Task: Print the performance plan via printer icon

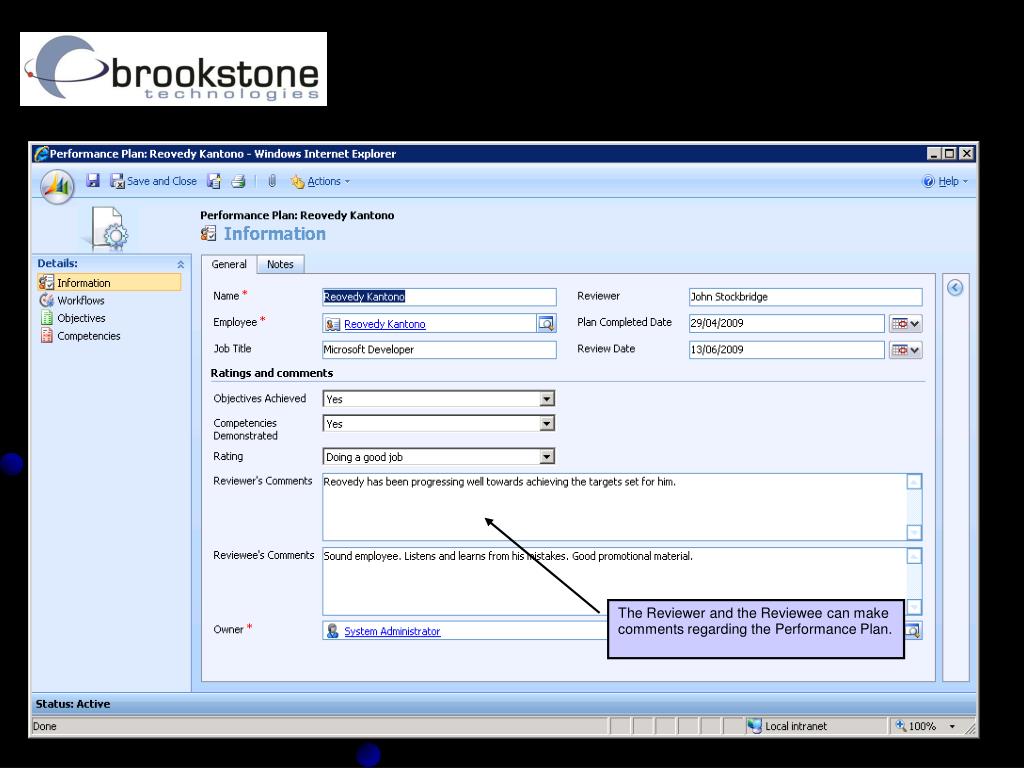Action: [238, 181]
